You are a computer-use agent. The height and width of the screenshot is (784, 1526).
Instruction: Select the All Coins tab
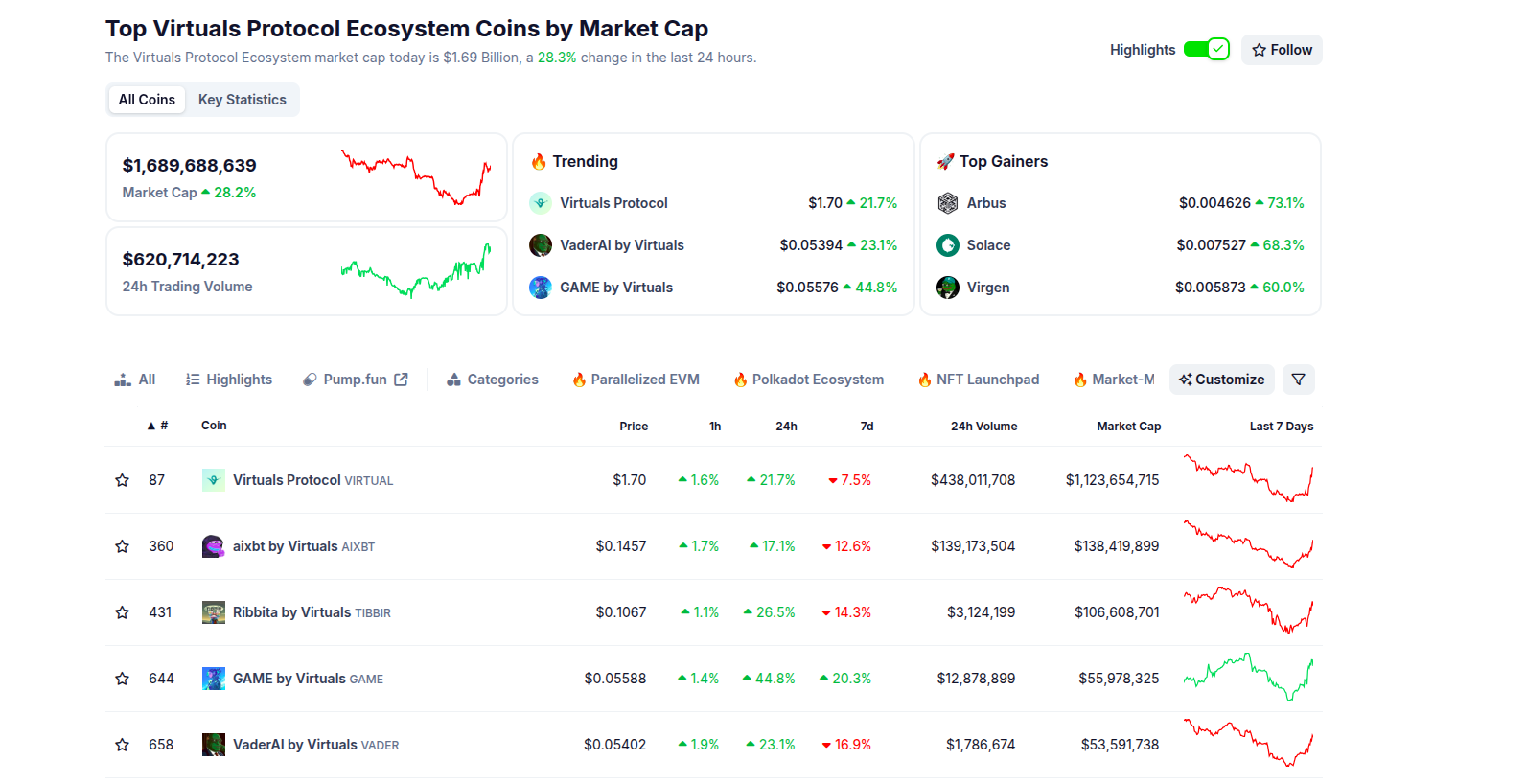click(x=147, y=100)
